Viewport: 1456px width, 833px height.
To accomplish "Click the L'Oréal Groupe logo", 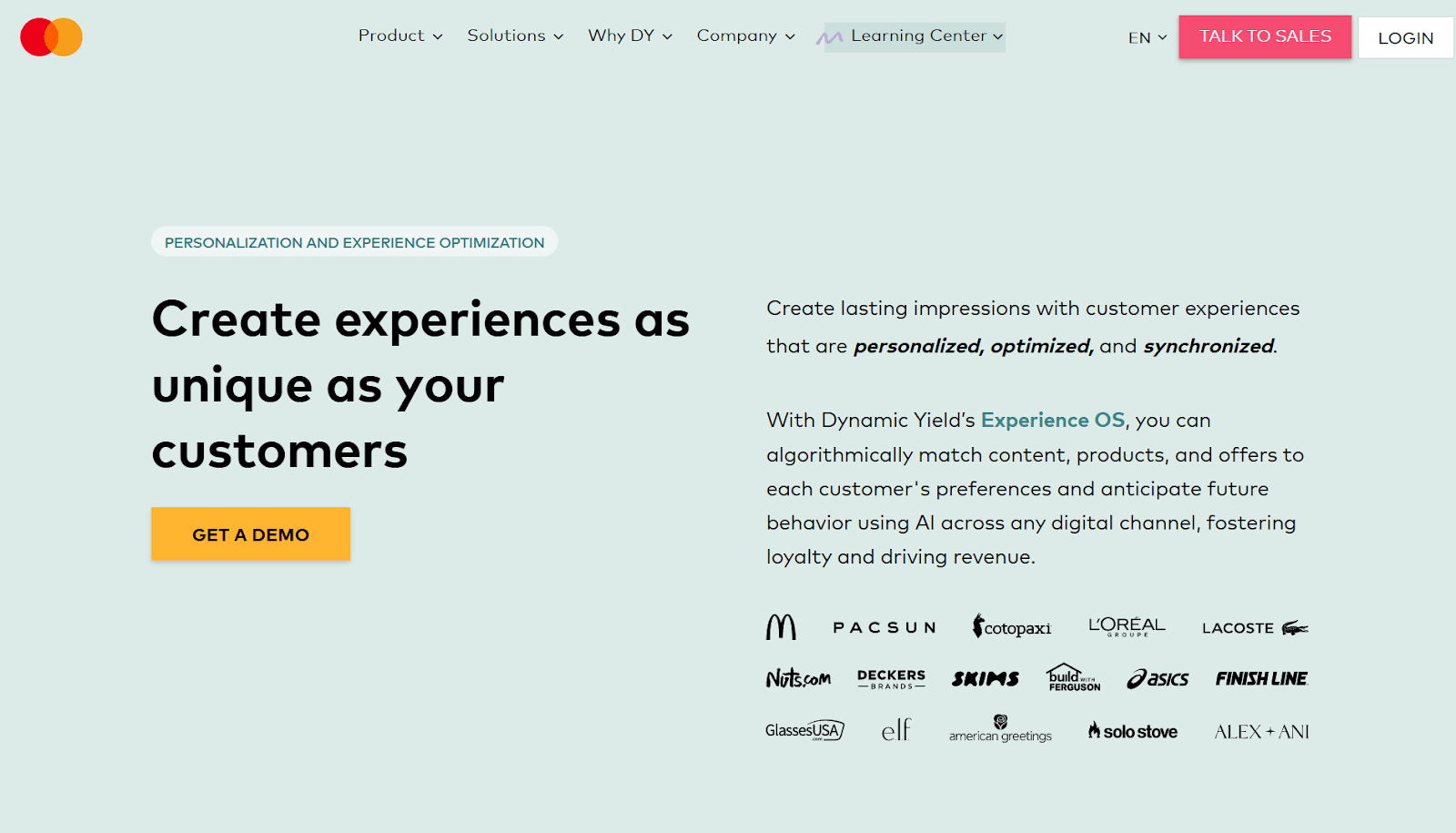I will coord(1127,626).
